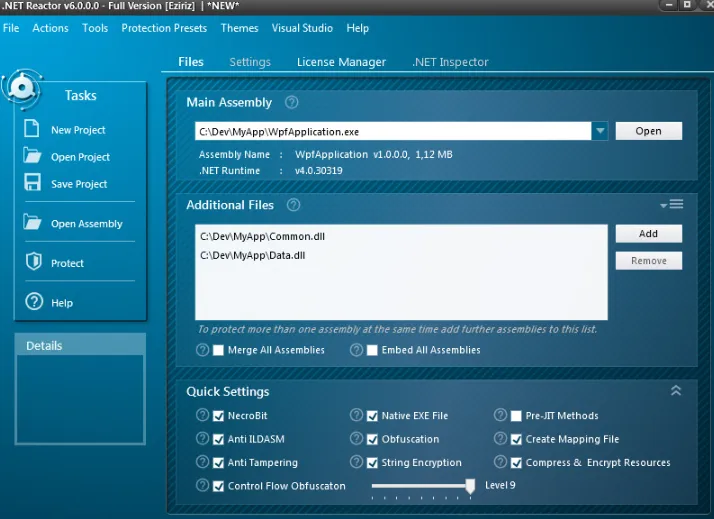Click the Save Project floppy disk icon

point(32,182)
